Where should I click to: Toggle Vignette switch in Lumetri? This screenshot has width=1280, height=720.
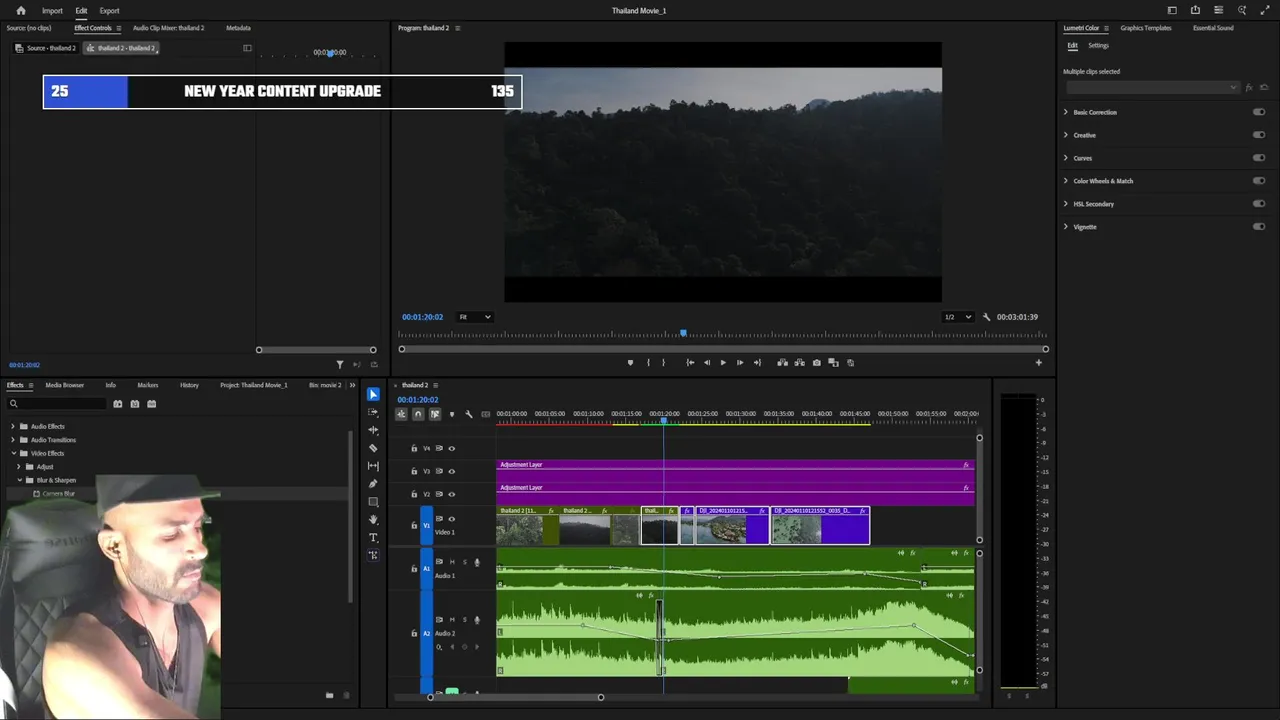1259,227
